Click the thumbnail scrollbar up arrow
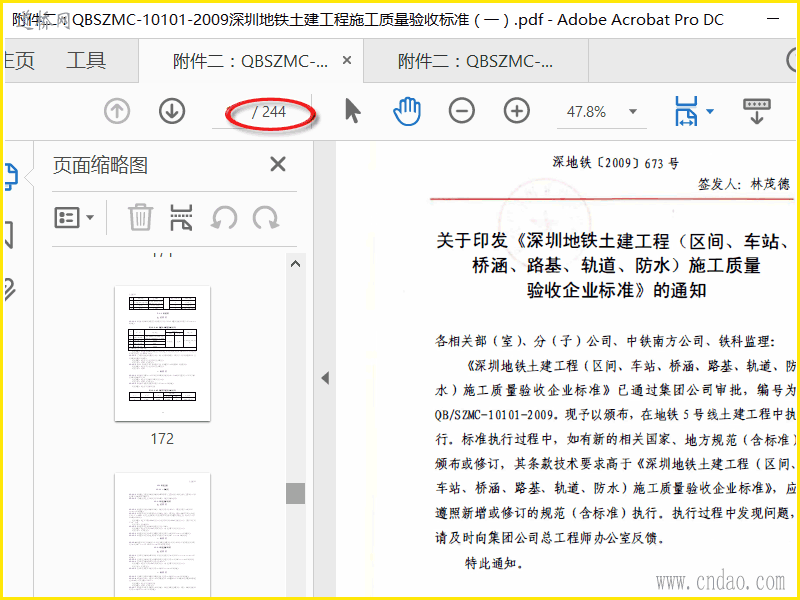The image size is (800, 600). pyautogui.click(x=295, y=264)
